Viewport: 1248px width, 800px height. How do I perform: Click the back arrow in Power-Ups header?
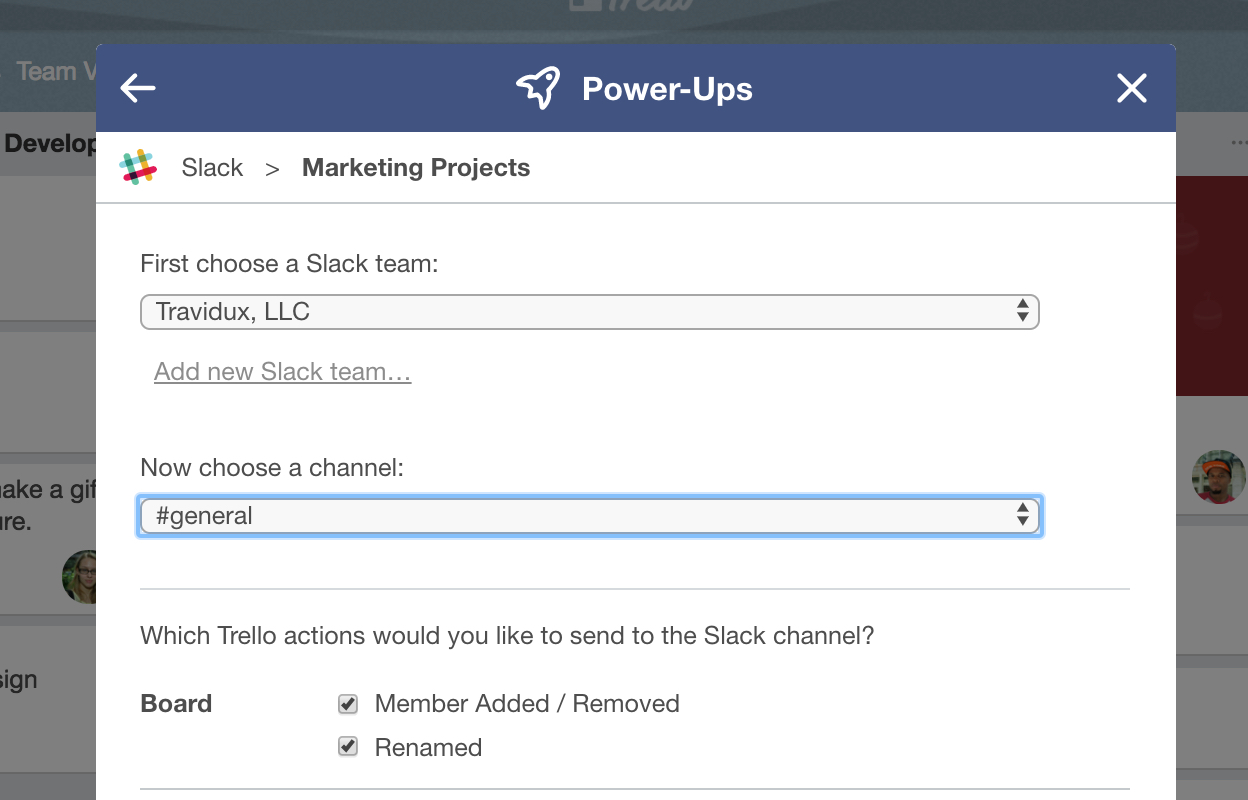click(x=137, y=88)
